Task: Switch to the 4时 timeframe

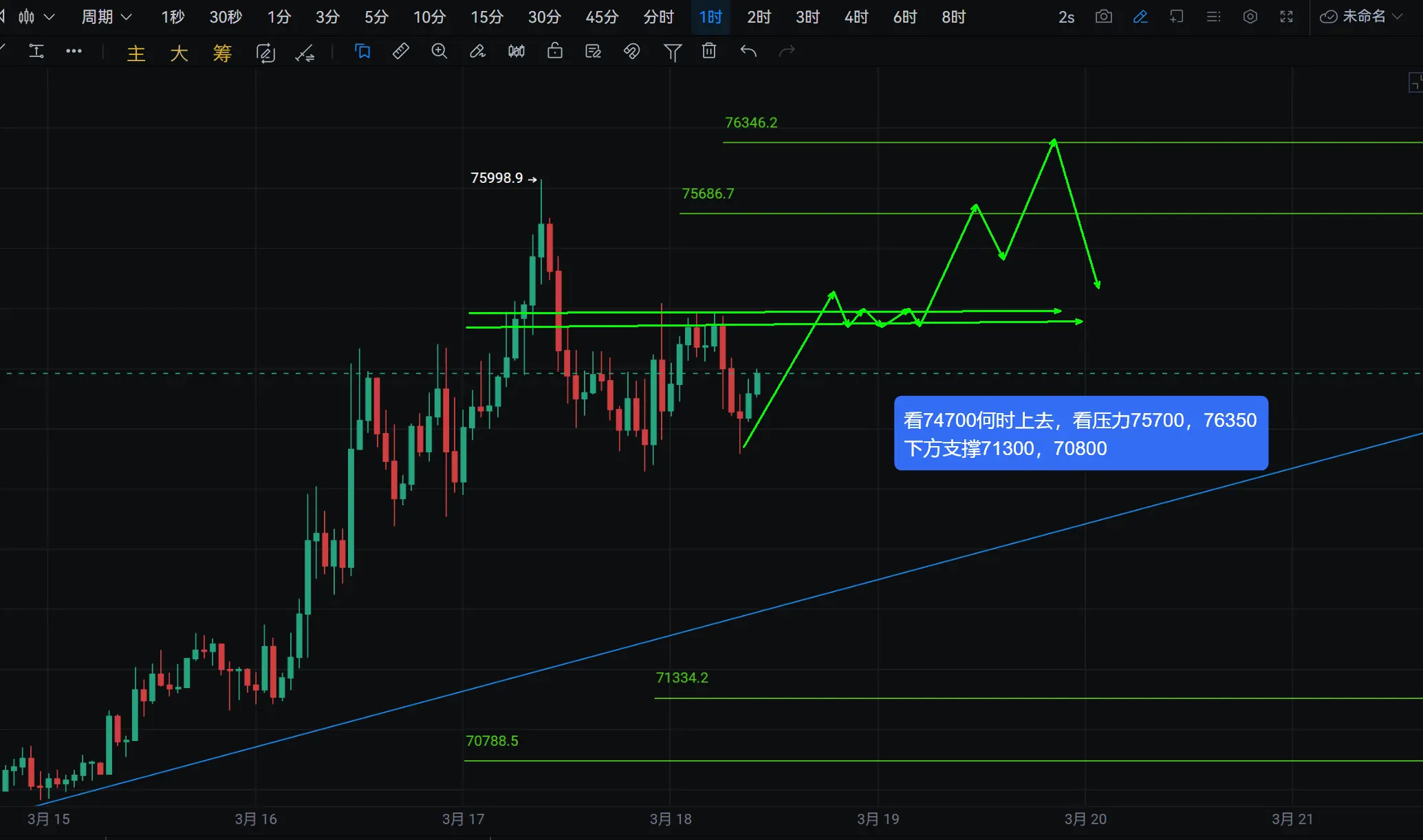Action: tap(856, 16)
